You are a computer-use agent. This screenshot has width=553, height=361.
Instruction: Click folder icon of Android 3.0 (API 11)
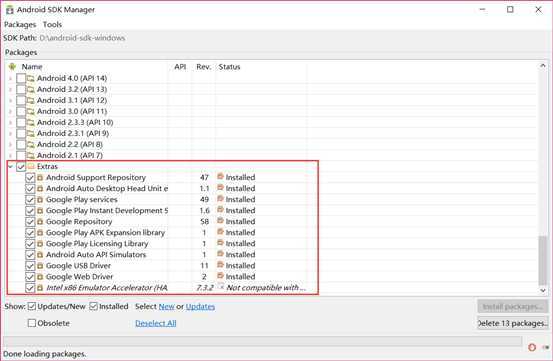coord(31,111)
